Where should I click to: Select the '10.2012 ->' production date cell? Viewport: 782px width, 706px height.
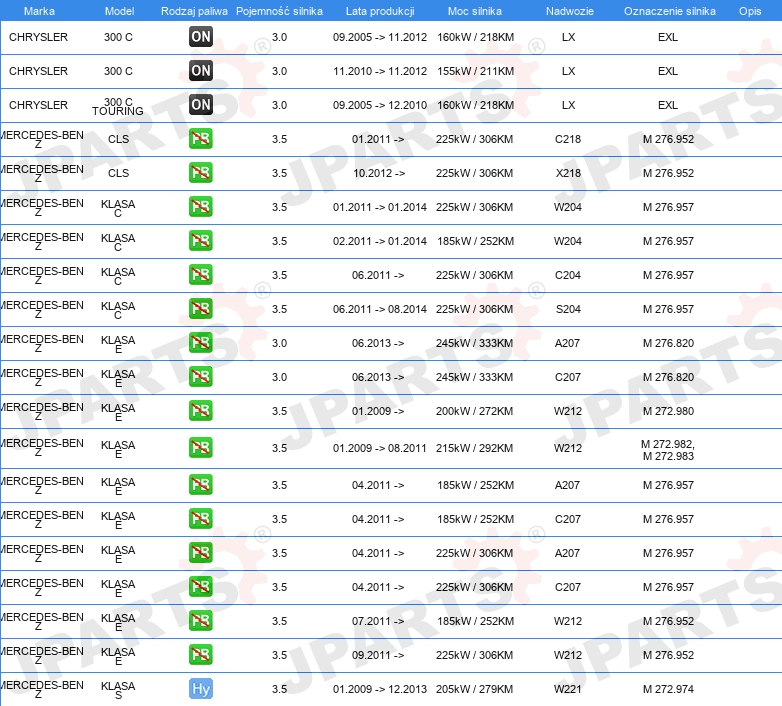tap(379, 173)
